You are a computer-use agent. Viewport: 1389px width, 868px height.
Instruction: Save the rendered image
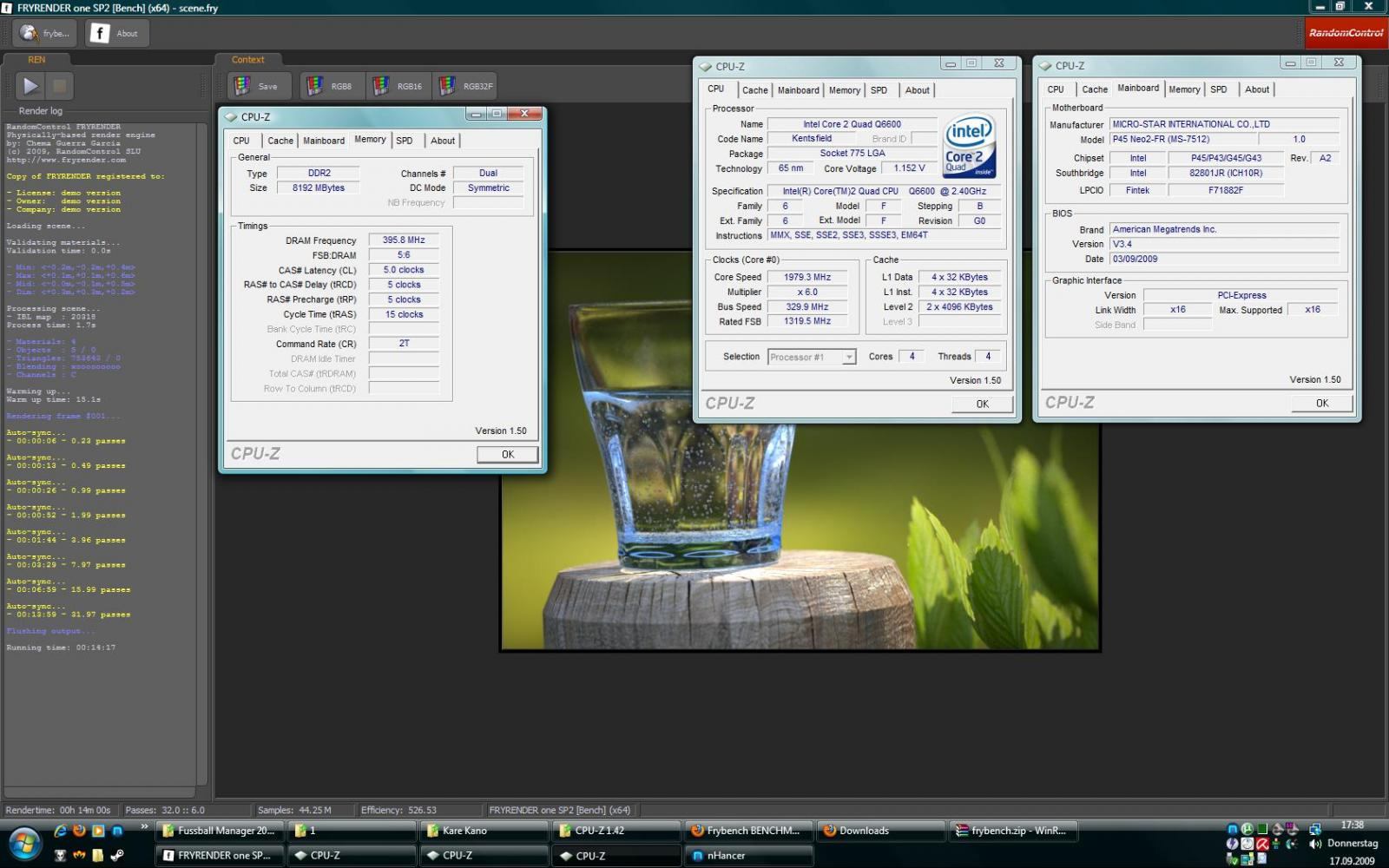(258, 86)
